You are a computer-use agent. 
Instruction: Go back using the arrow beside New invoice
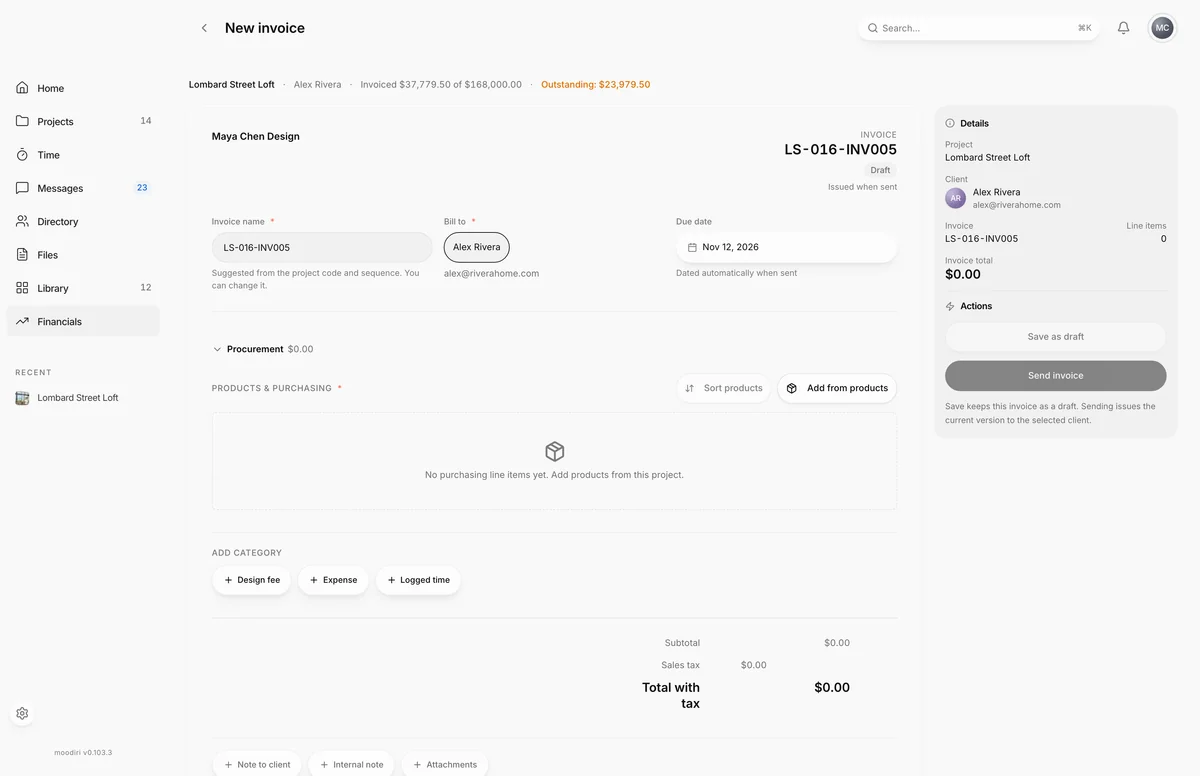pos(204,28)
